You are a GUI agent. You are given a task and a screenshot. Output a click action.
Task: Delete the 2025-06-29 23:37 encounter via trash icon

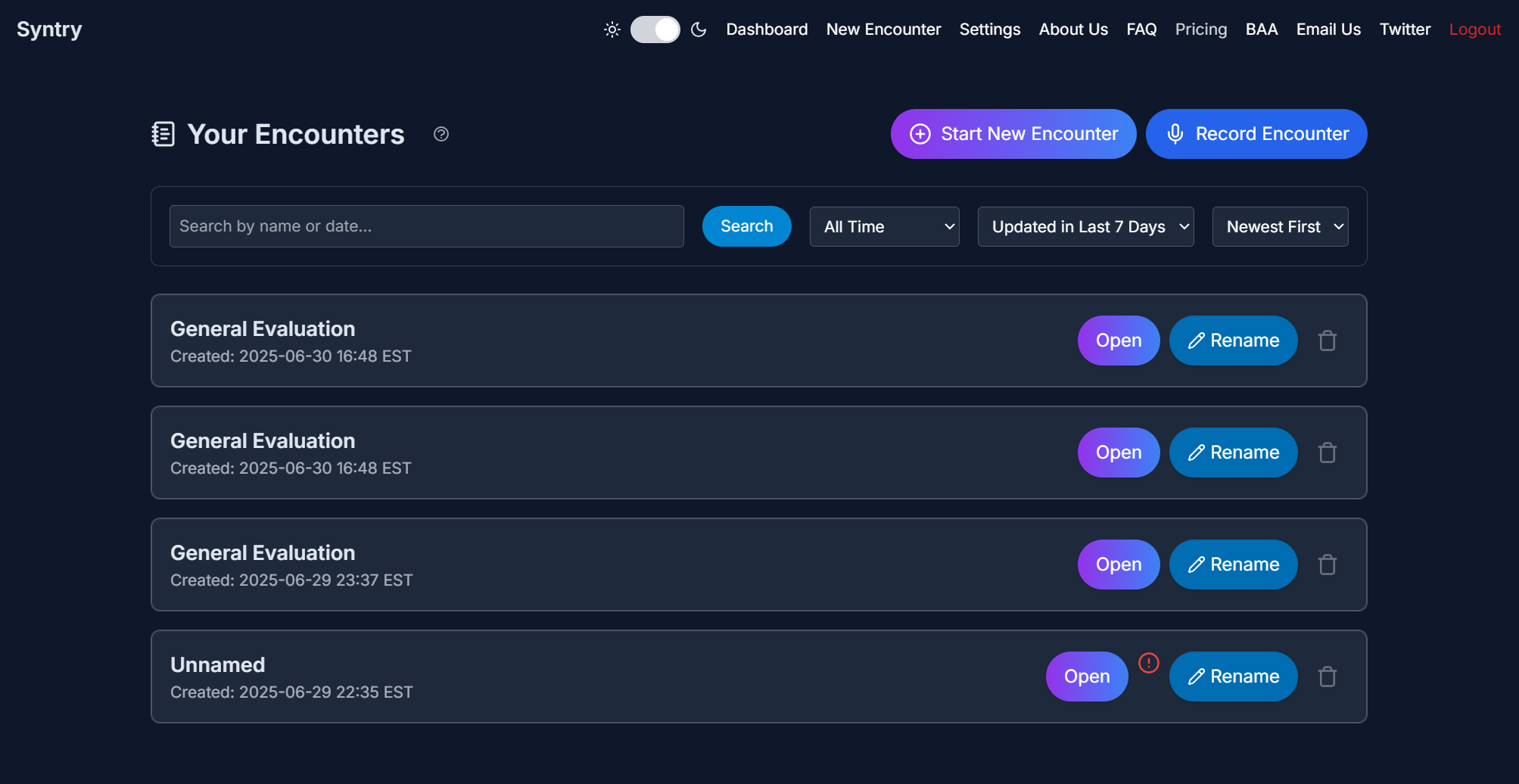(1328, 565)
